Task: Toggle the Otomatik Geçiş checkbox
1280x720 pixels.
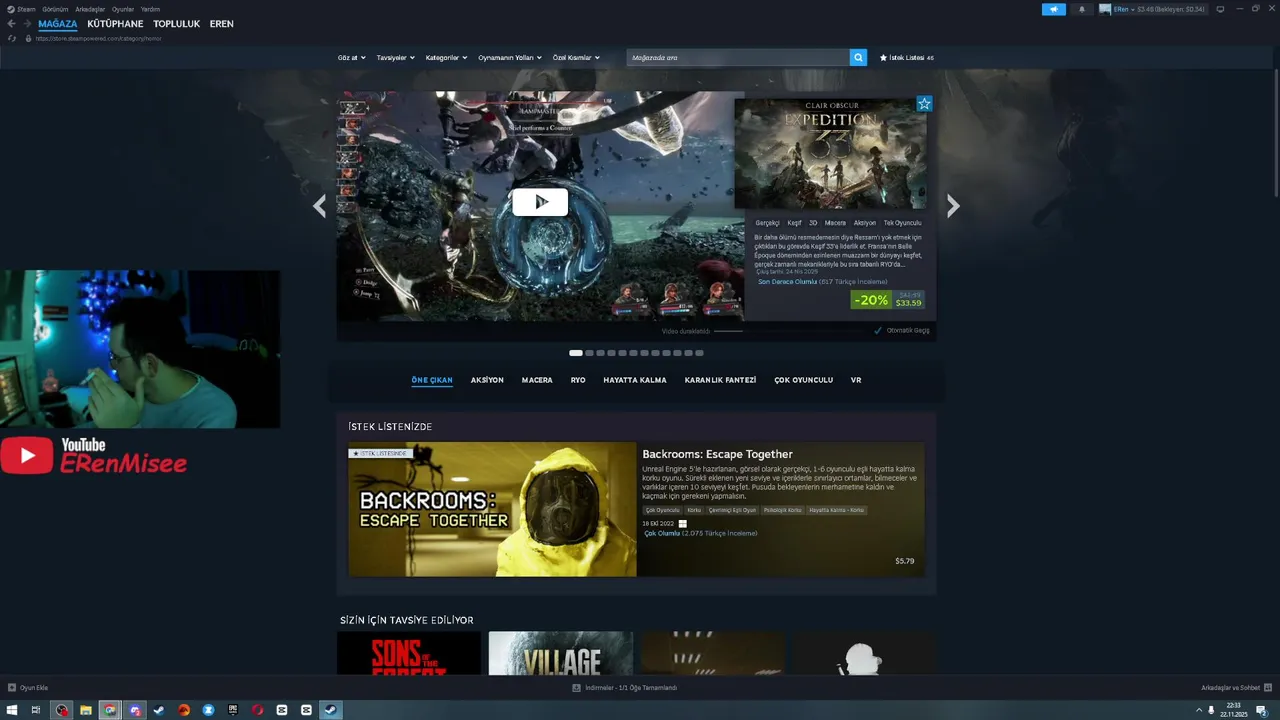Action: (878, 330)
